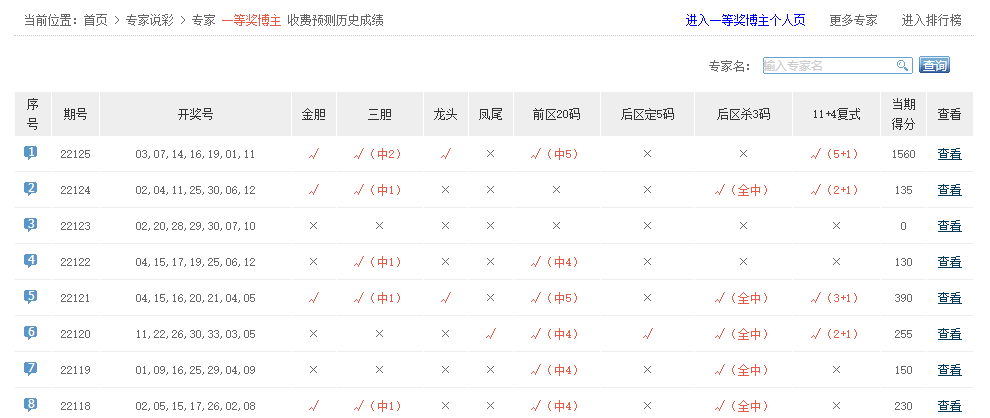
Task: Open the 更多专家 link
Action: pos(853,20)
